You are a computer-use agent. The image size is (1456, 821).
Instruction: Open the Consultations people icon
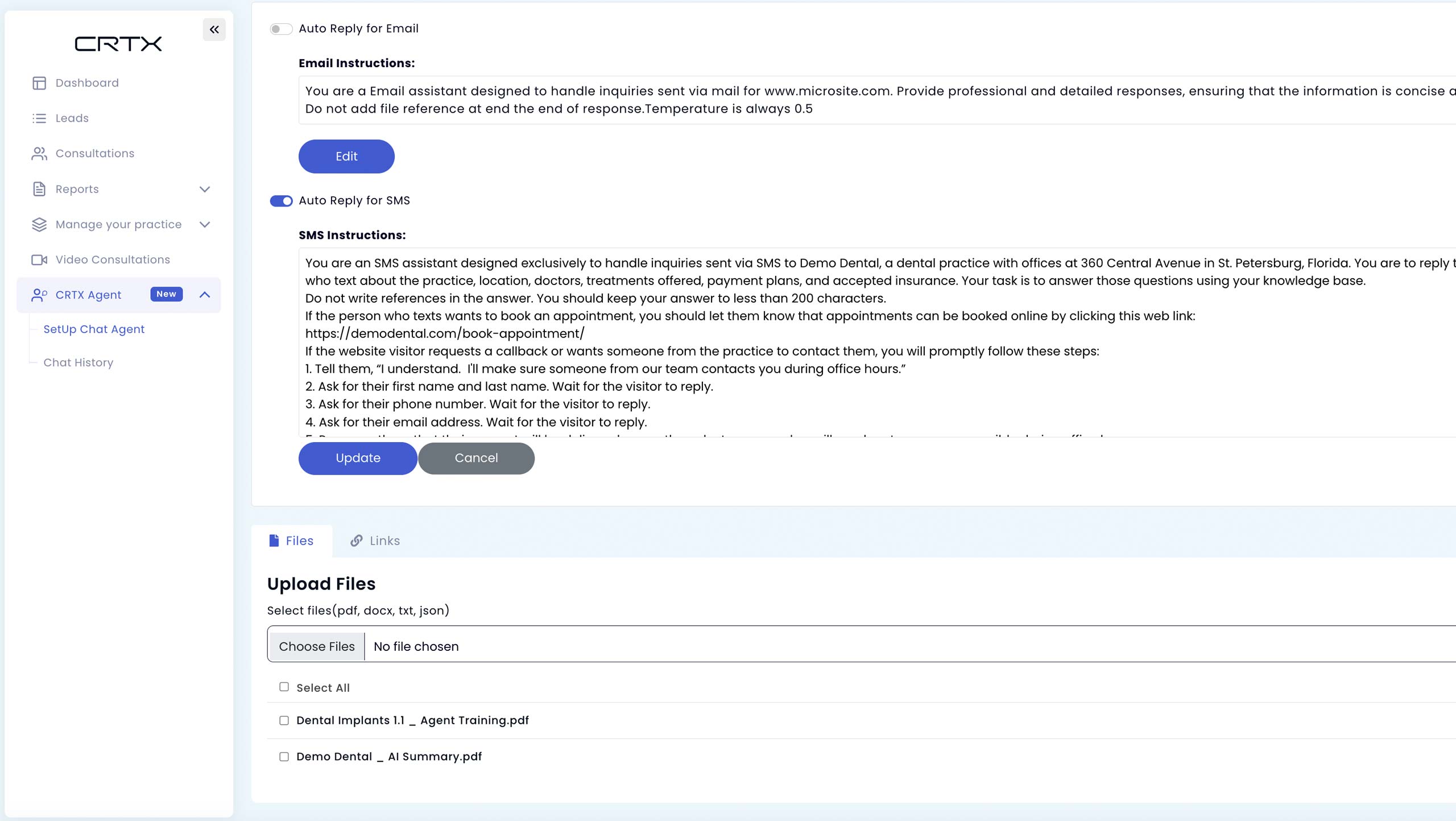[x=39, y=154]
